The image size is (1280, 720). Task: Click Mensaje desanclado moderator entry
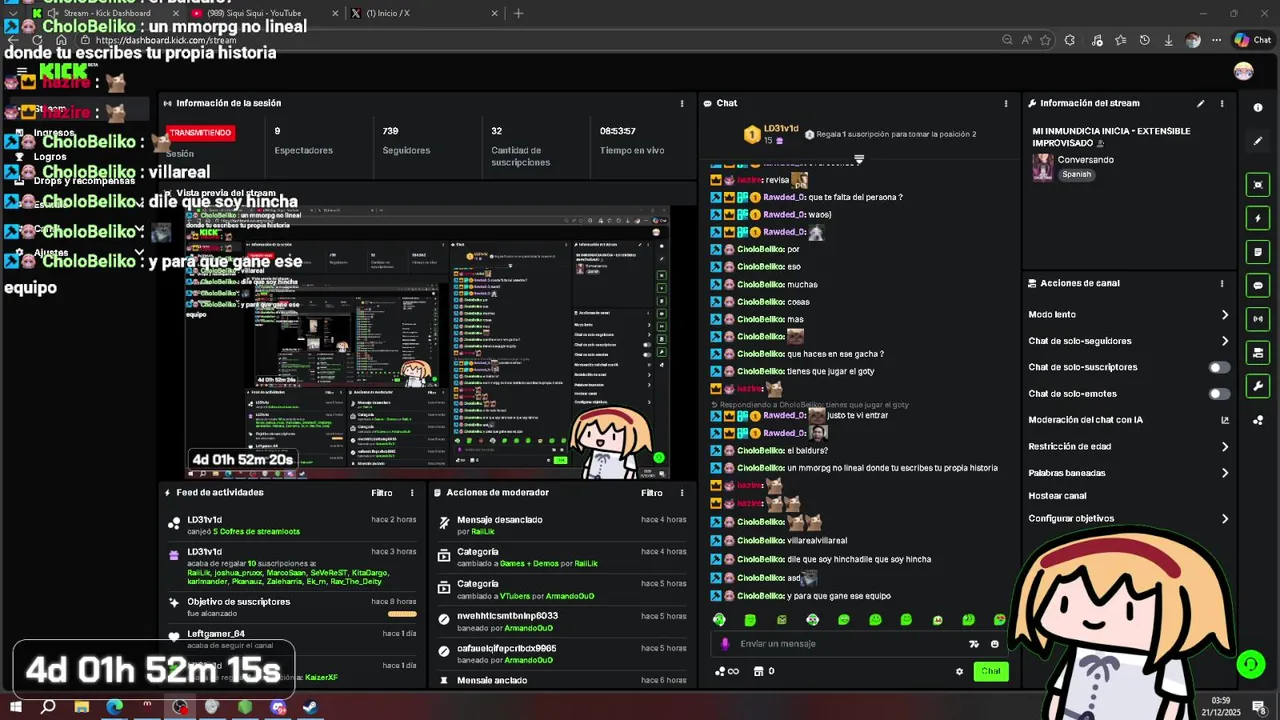(x=562, y=525)
